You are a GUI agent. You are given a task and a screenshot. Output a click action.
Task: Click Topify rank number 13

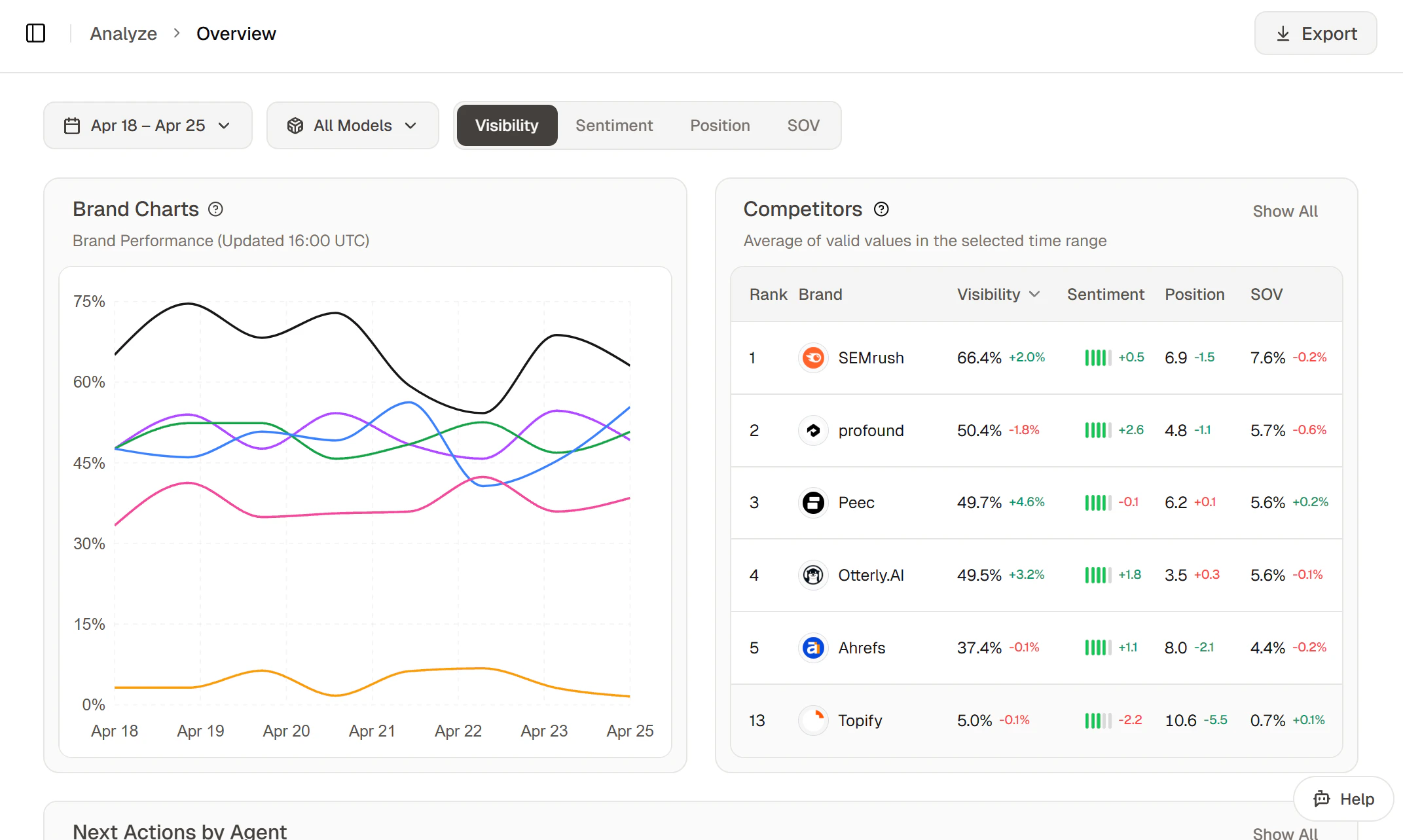tap(757, 720)
